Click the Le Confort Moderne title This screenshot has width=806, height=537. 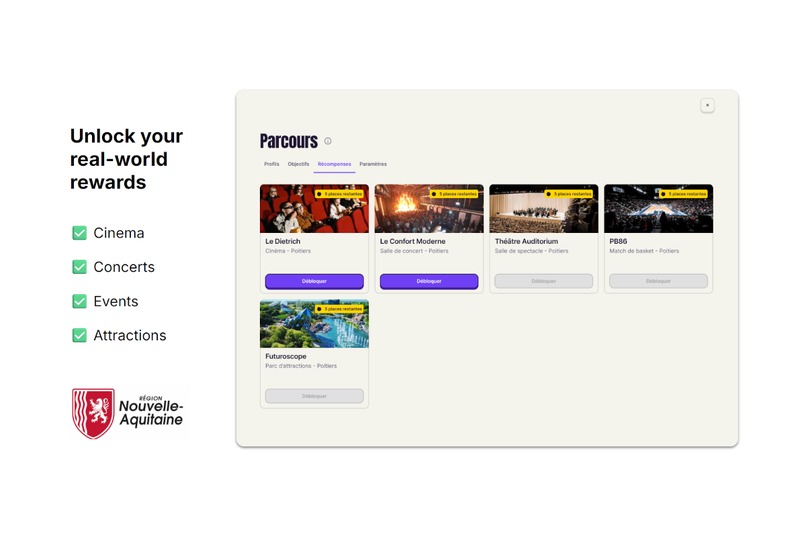click(x=413, y=241)
